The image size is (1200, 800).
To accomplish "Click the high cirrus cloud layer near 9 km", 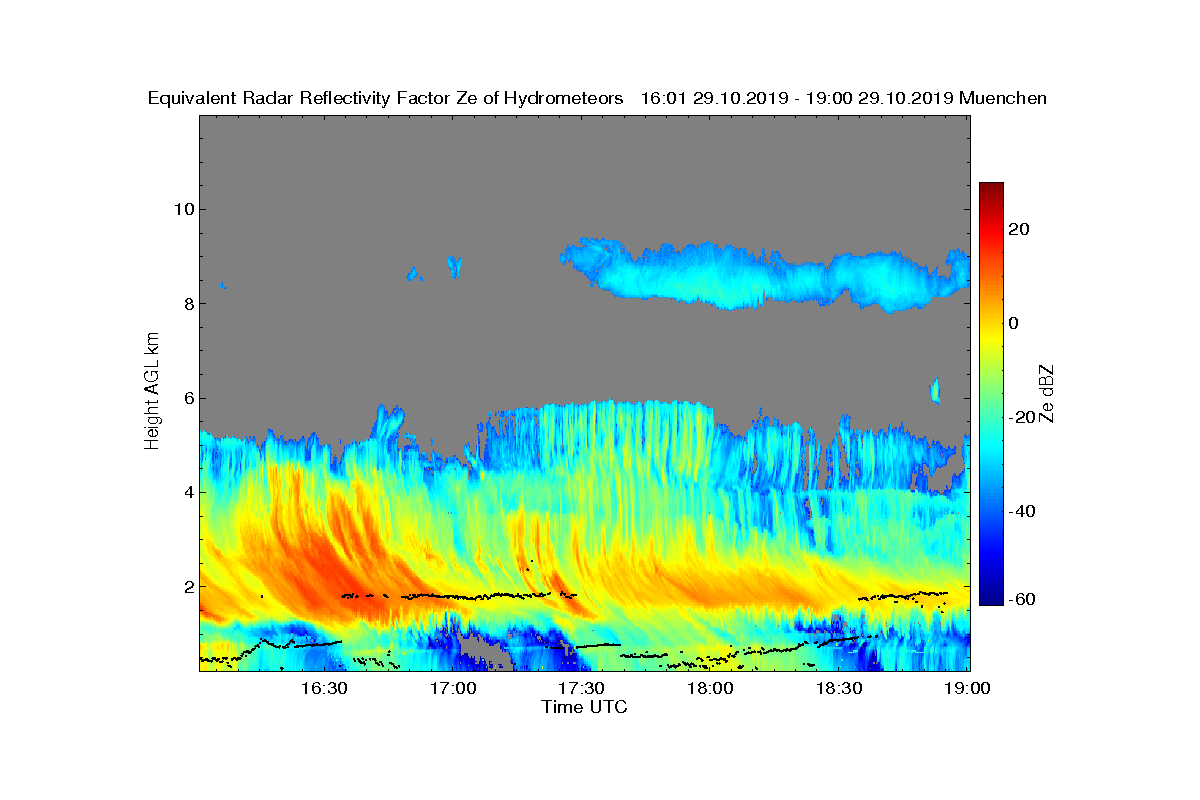I will coord(765,273).
